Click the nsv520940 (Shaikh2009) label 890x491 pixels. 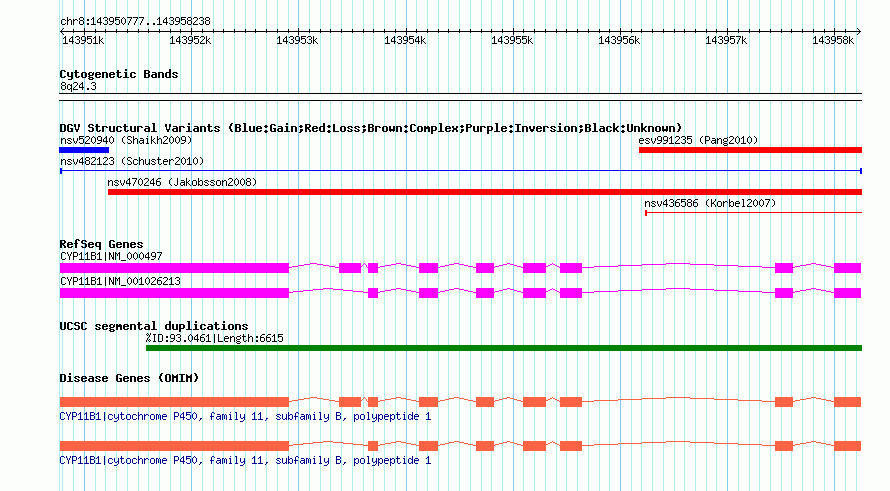126,140
